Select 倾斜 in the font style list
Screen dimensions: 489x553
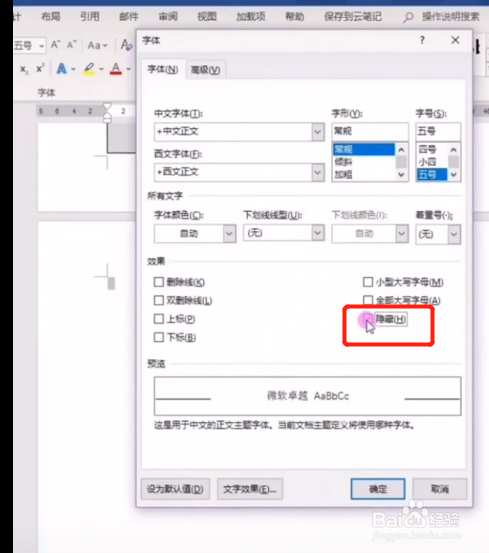tap(363, 162)
